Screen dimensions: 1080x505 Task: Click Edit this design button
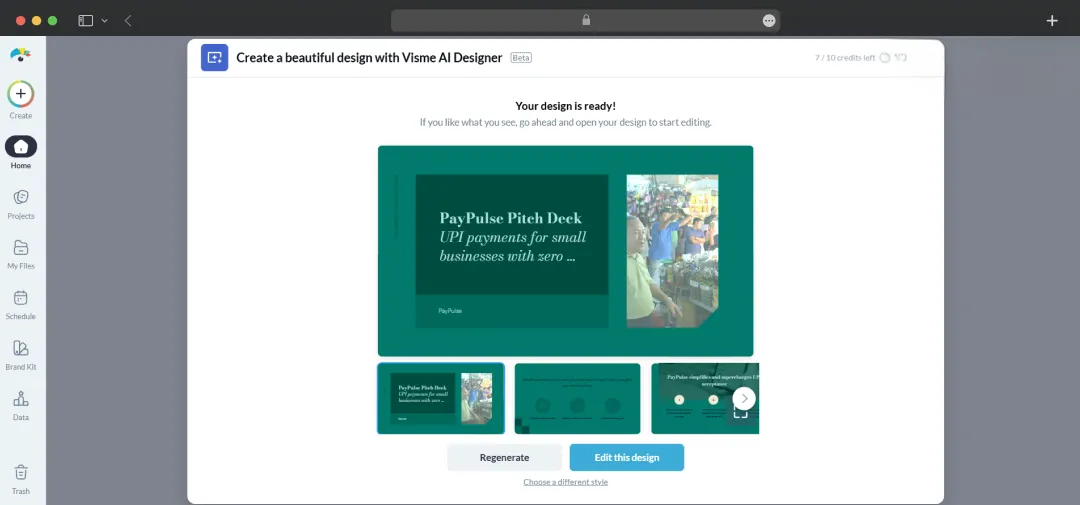[x=627, y=457]
